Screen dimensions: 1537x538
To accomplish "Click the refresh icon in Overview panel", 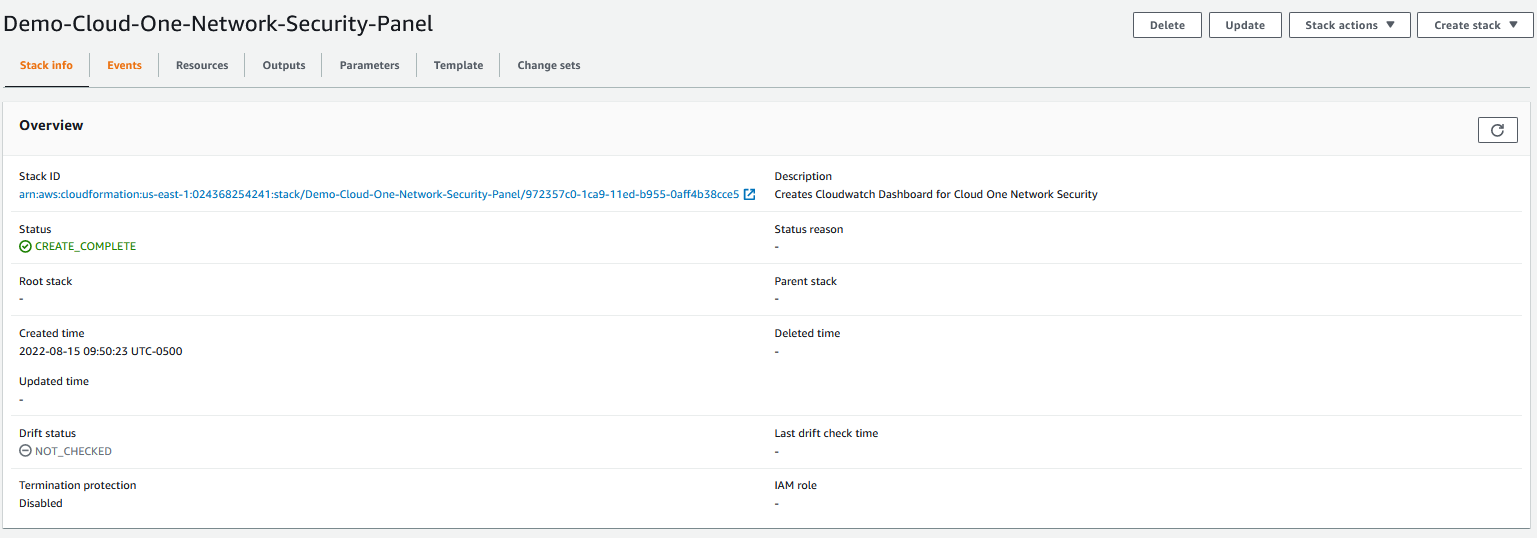I will 1497,130.
